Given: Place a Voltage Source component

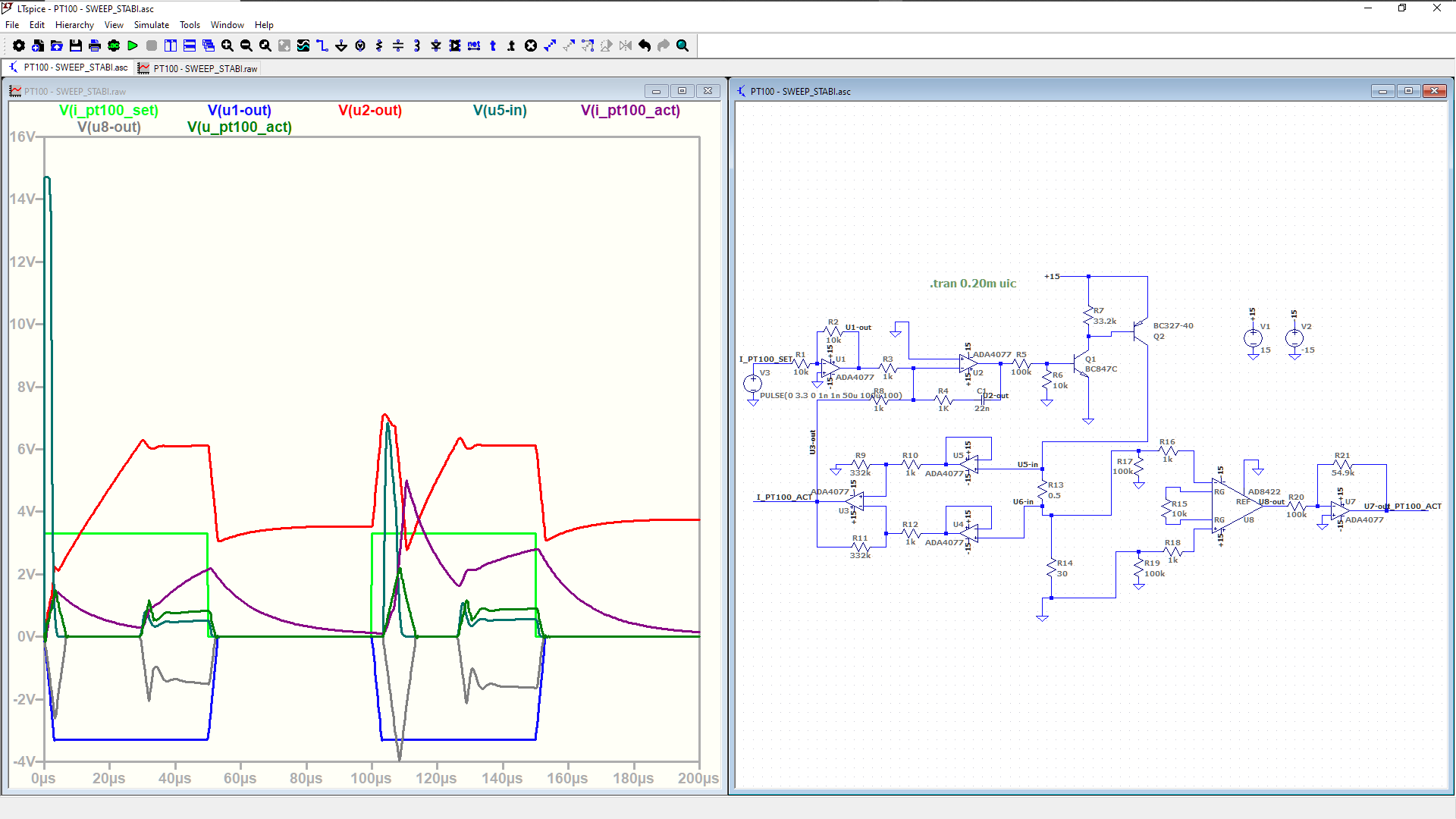Looking at the screenshot, I should click(x=360, y=45).
